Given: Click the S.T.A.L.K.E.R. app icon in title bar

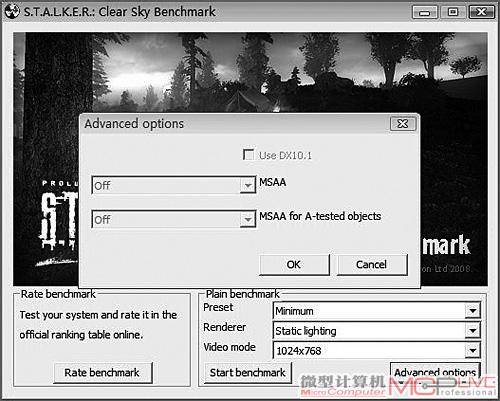Looking at the screenshot, I should tap(12, 11).
